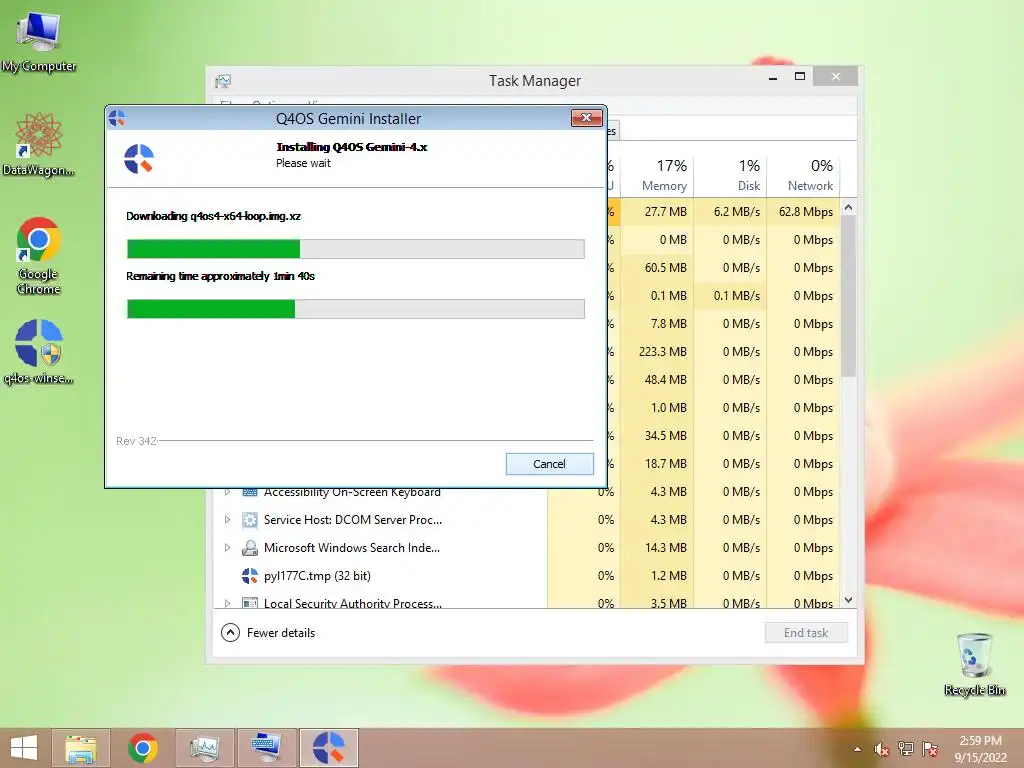Open the Action Center flag icon
This screenshot has height=768, width=1024.
[x=930, y=749]
